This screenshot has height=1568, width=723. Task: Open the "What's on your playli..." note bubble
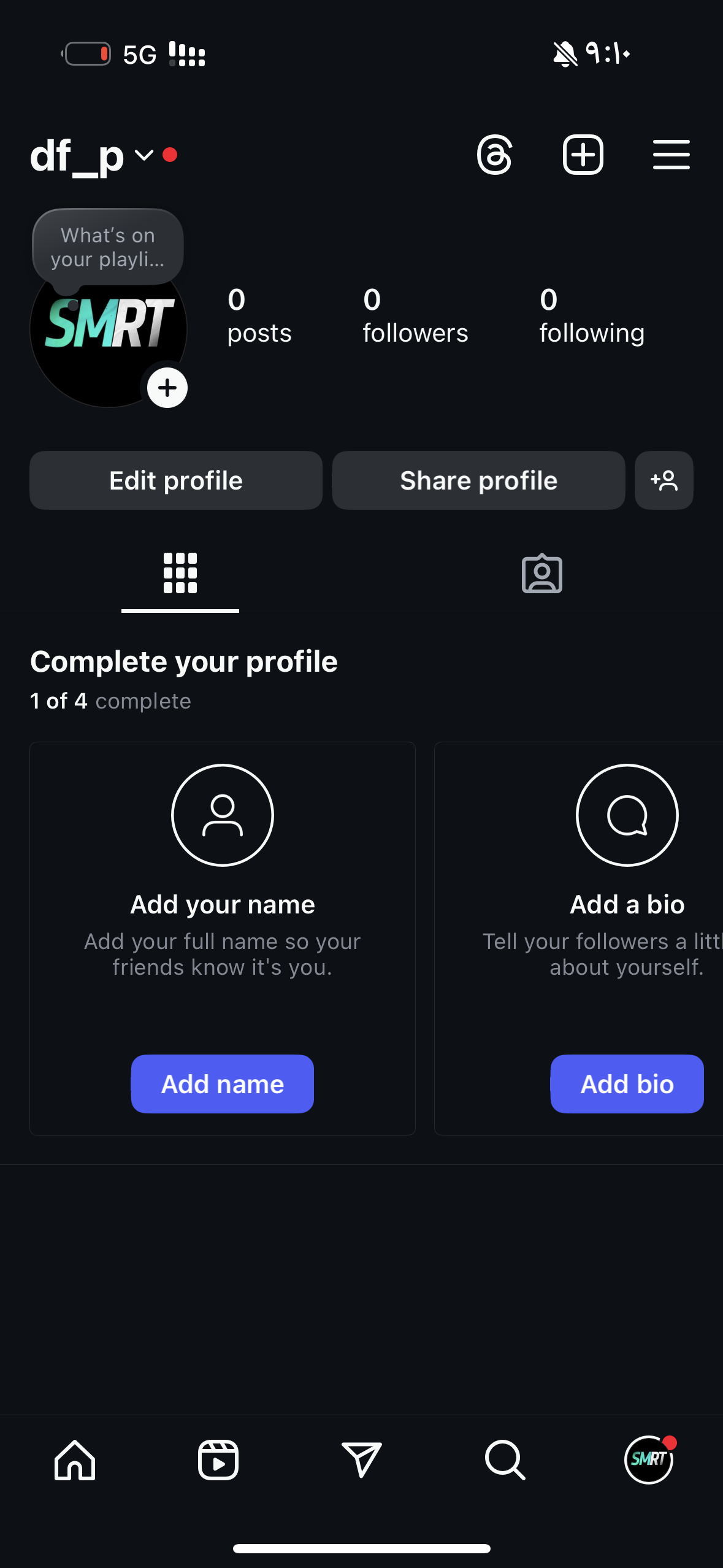pyautogui.click(x=108, y=247)
